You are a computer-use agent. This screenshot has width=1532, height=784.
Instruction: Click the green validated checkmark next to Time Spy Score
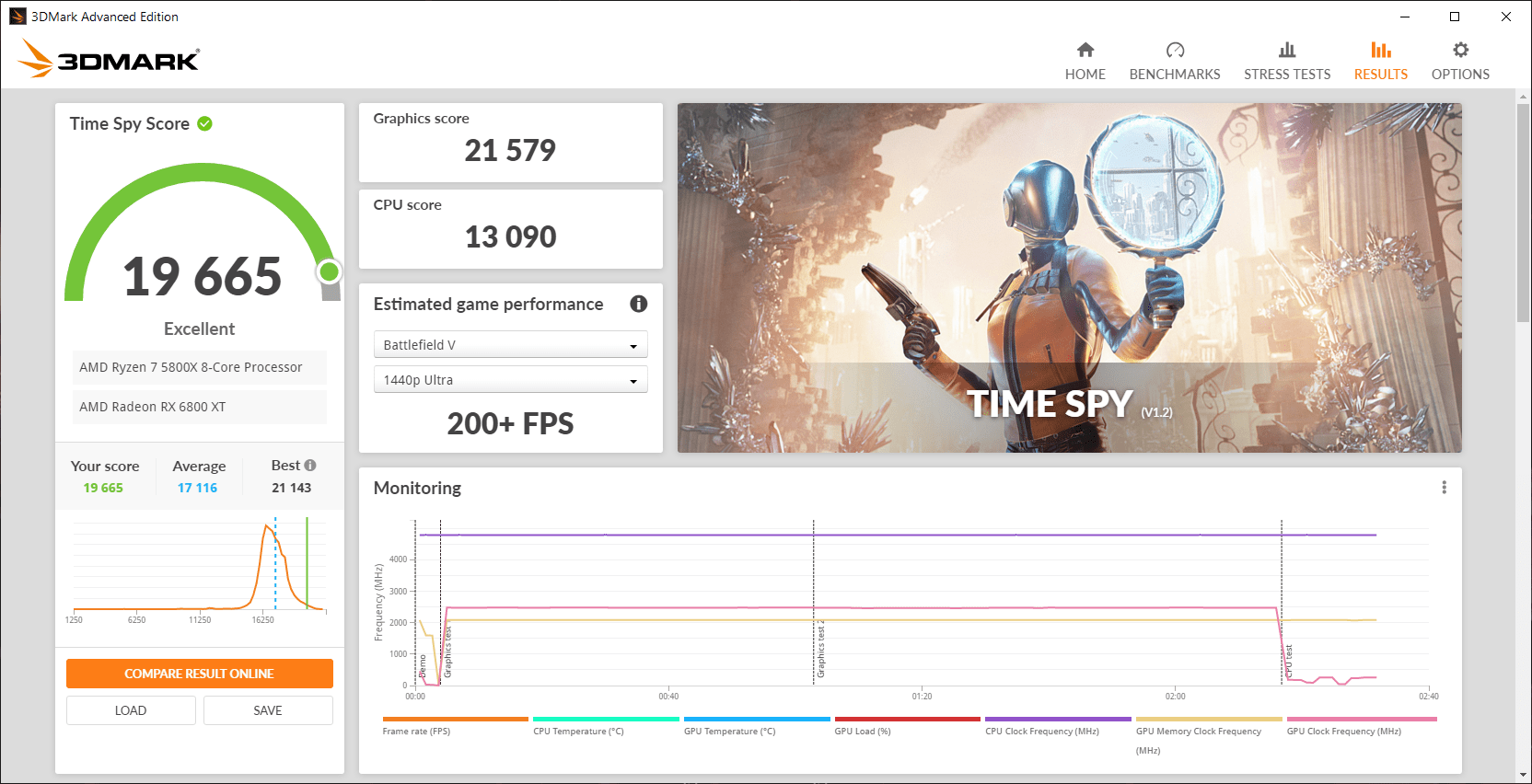click(x=204, y=123)
